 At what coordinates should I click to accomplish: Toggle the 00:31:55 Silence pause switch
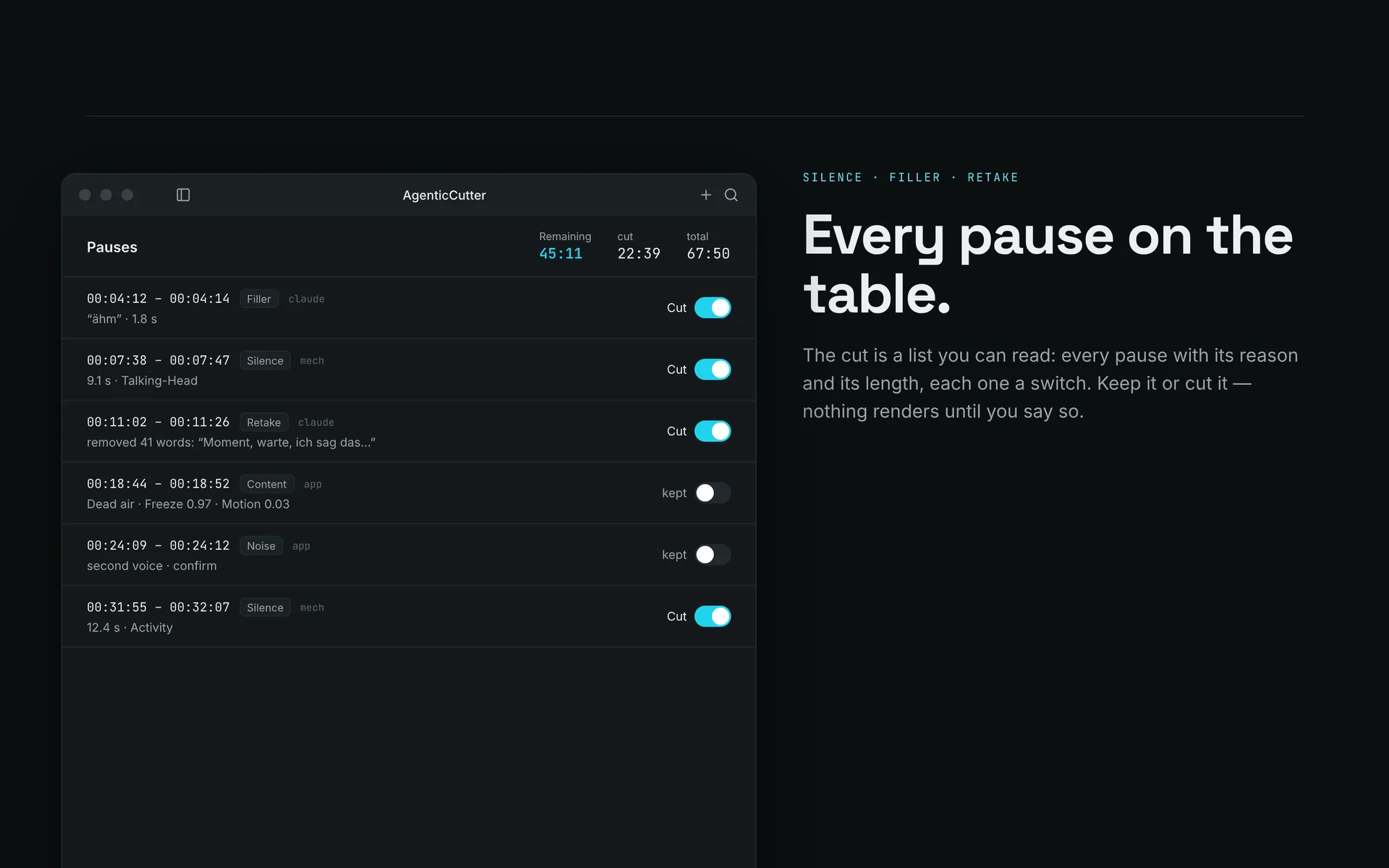point(713,616)
